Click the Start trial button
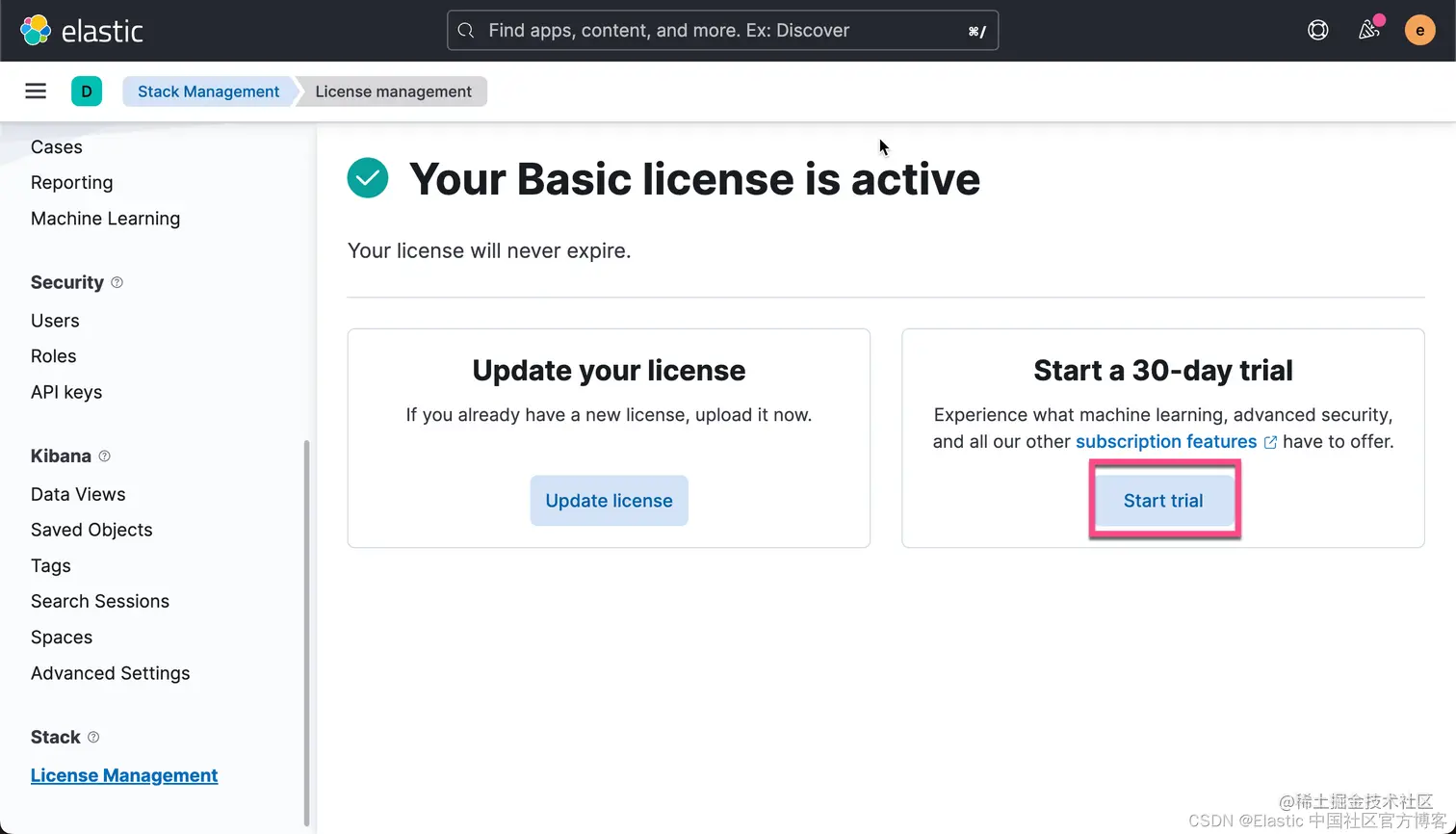The height and width of the screenshot is (834, 1456). tap(1163, 501)
